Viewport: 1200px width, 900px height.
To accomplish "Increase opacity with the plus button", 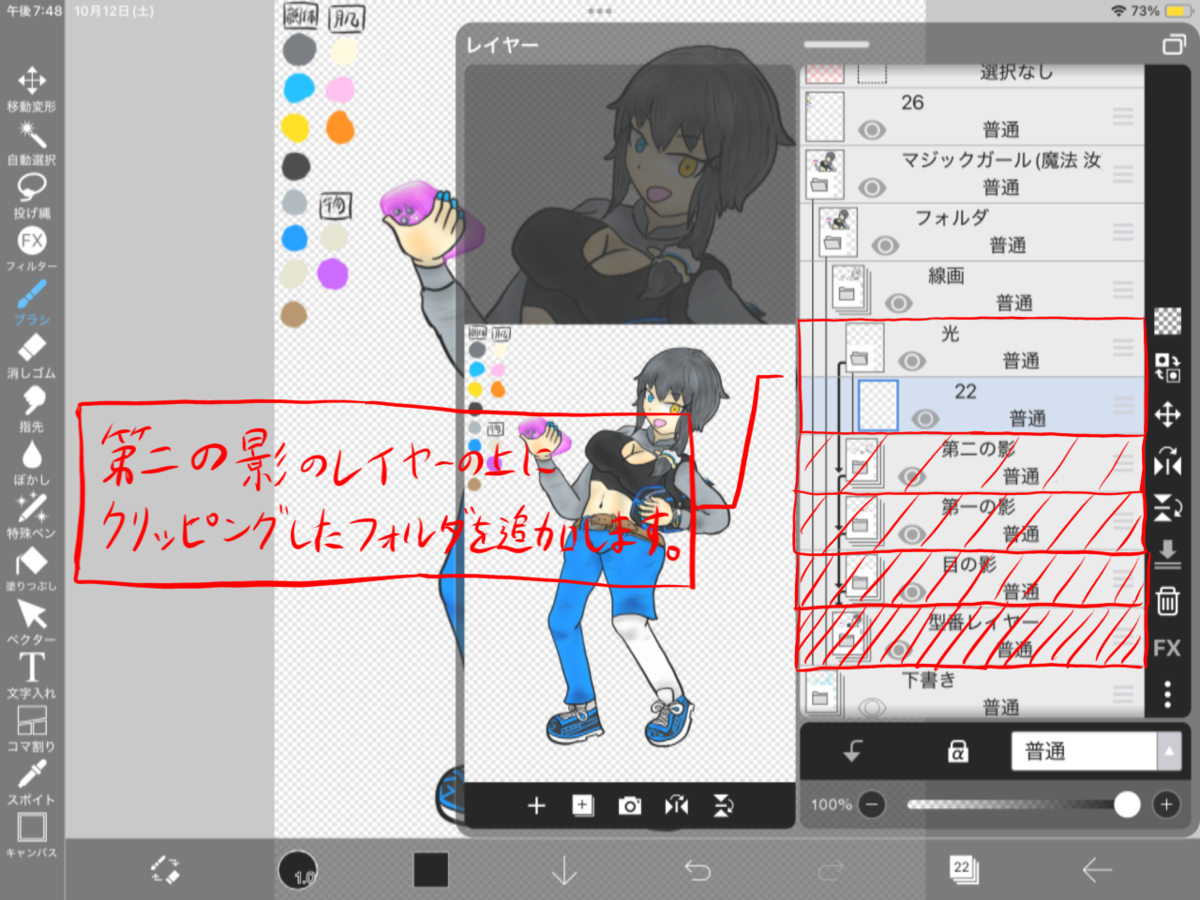I will [1166, 804].
